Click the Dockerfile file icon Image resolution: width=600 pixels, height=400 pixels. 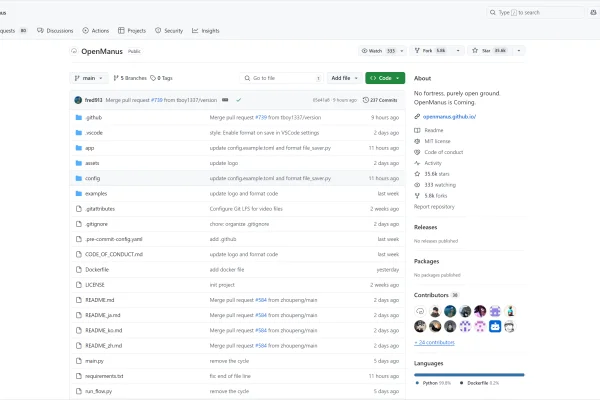[79, 269]
